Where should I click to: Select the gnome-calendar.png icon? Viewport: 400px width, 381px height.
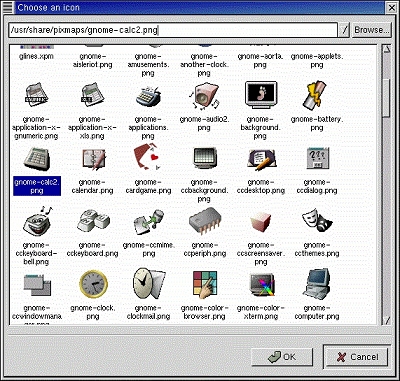[x=94, y=160]
